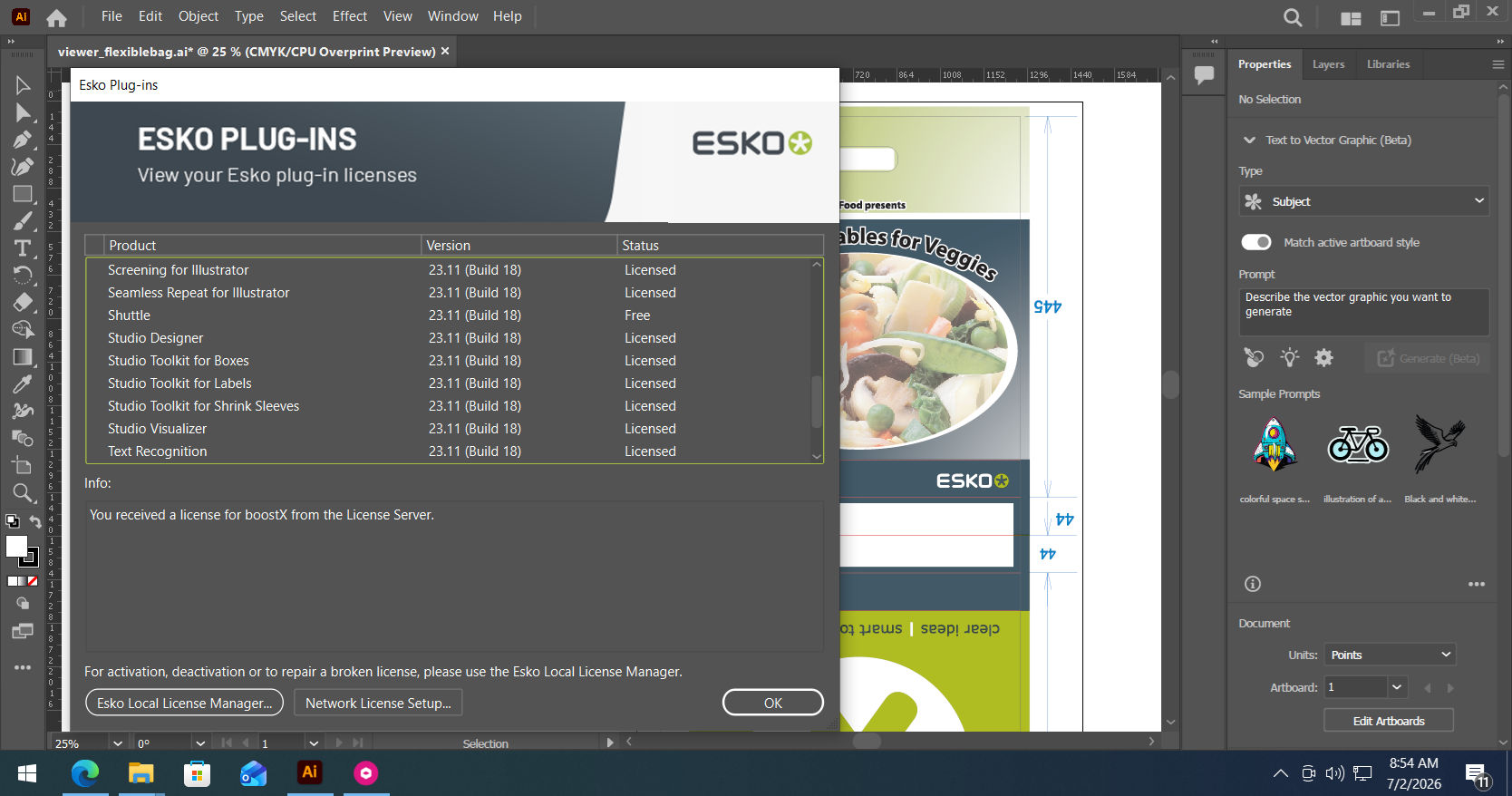Click the Home icon in top bar

(56, 17)
